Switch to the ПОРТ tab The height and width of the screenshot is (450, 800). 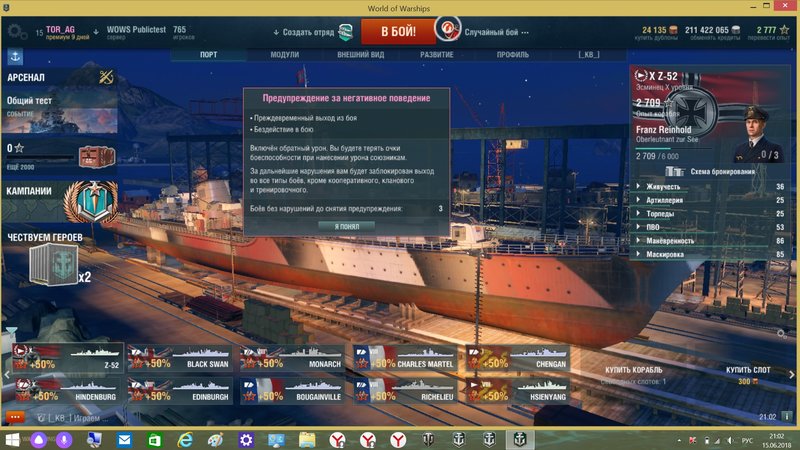[x=208, y=55]
